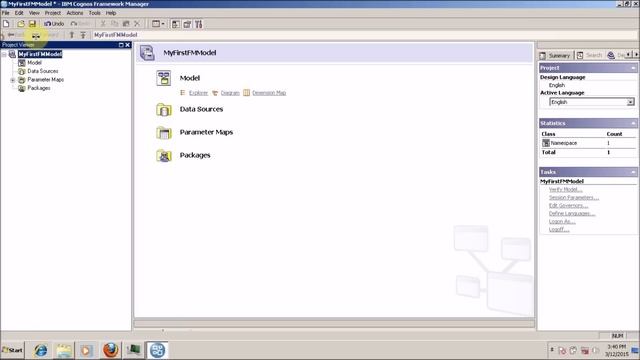Image resolution: width=640 pixels, height=360 pixels.
Task: Click the Back navigation arrow
Action: tap(11, 35)
